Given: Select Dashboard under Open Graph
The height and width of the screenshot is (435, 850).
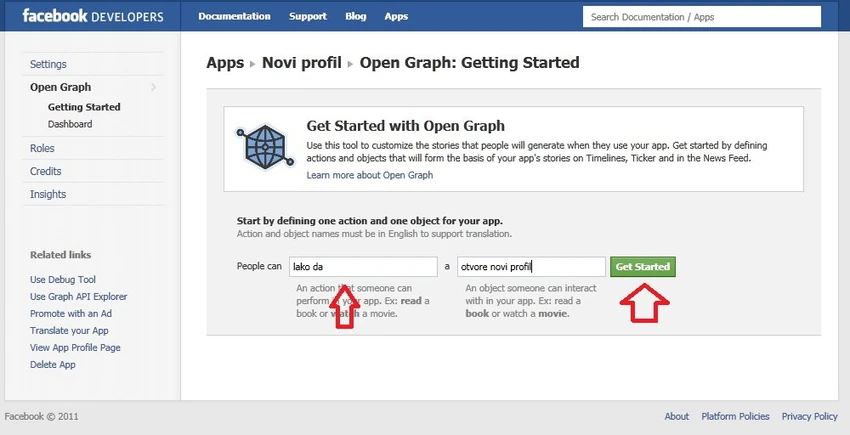Looking at the screenshot, I should (70, 124).
